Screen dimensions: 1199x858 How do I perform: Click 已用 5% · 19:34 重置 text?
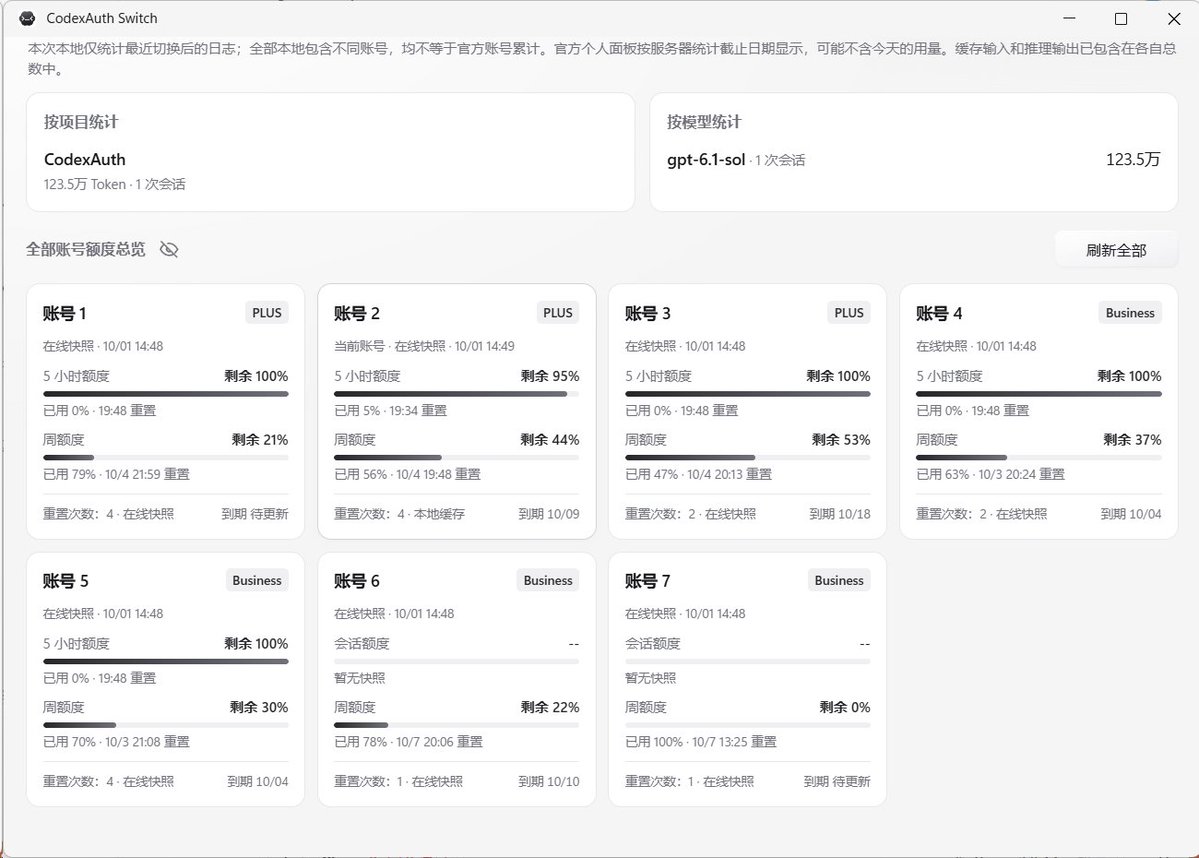tap(391, 411)
